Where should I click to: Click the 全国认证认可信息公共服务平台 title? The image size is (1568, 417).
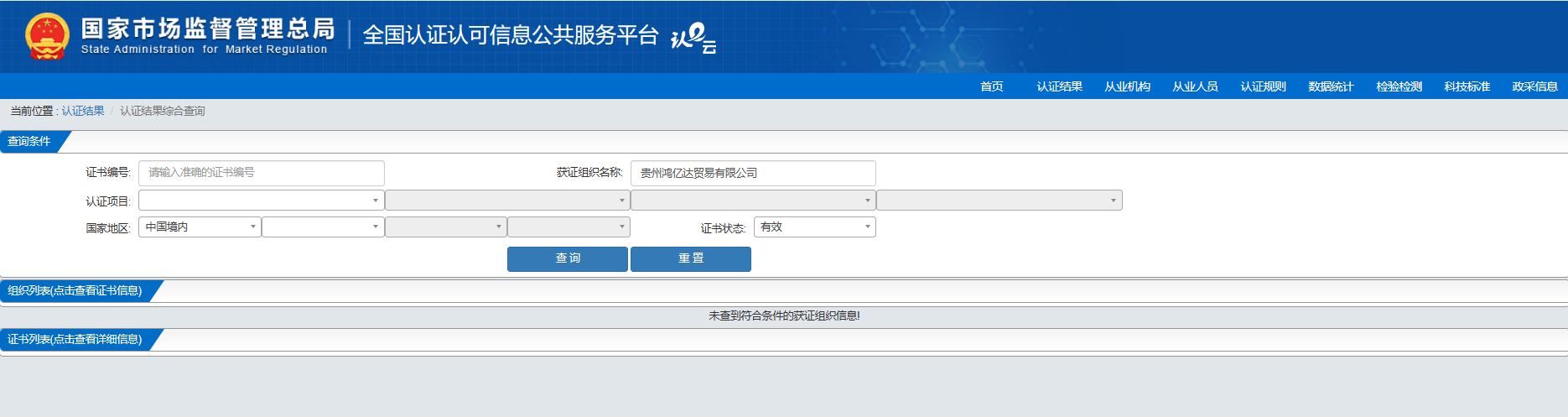coord(511,35)
